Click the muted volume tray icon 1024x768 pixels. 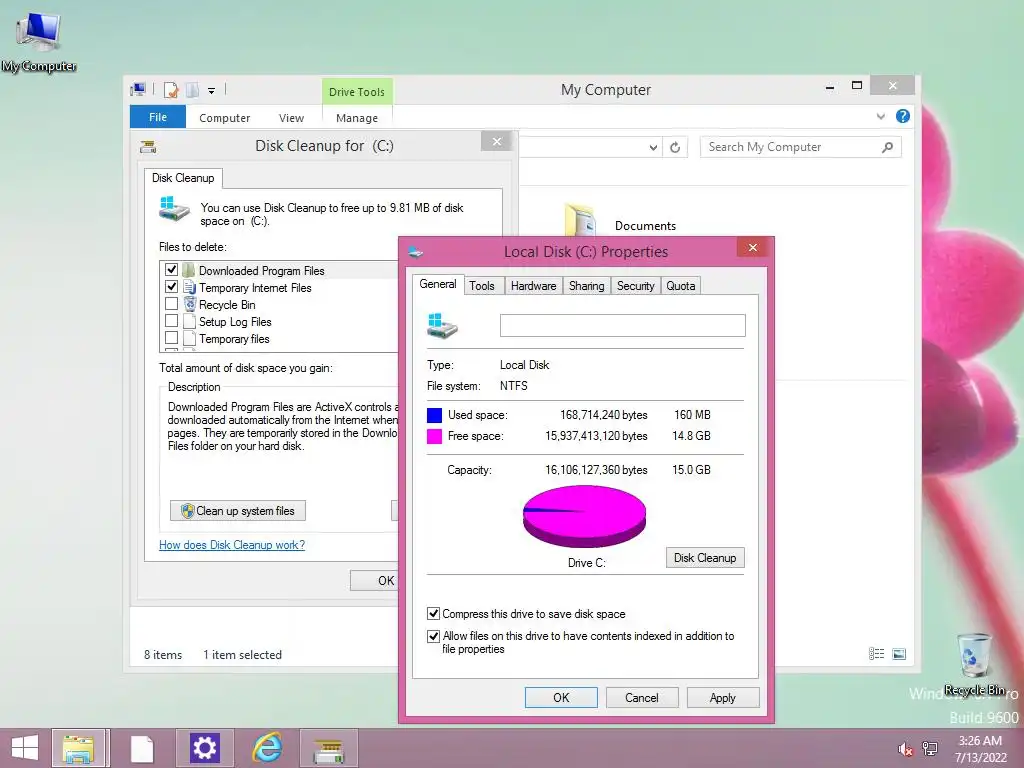click(905, 749)
